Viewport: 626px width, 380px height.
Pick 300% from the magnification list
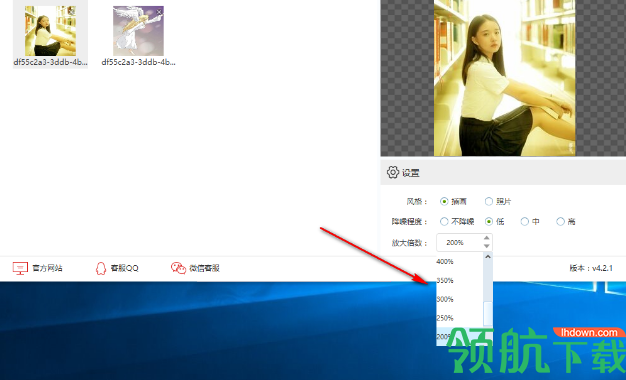(x=459, y=299)
